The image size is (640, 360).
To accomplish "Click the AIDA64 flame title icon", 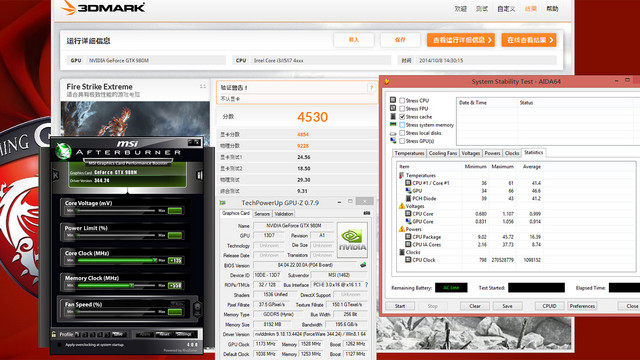I will pyautogui.click(x=386, y=82).
